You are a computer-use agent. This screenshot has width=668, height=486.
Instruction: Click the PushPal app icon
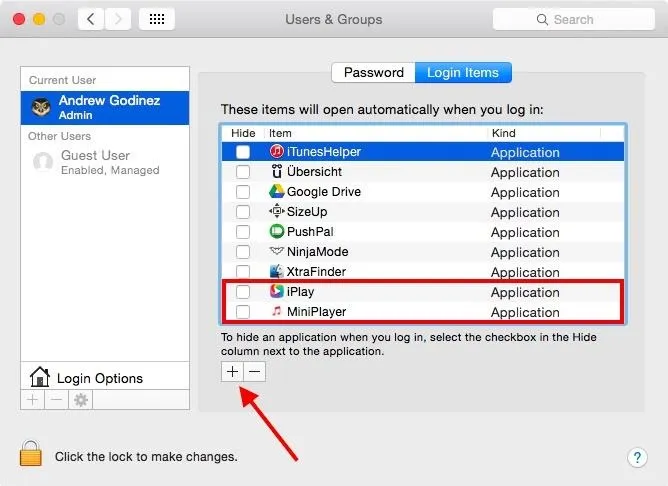click(x=277, y=231)
